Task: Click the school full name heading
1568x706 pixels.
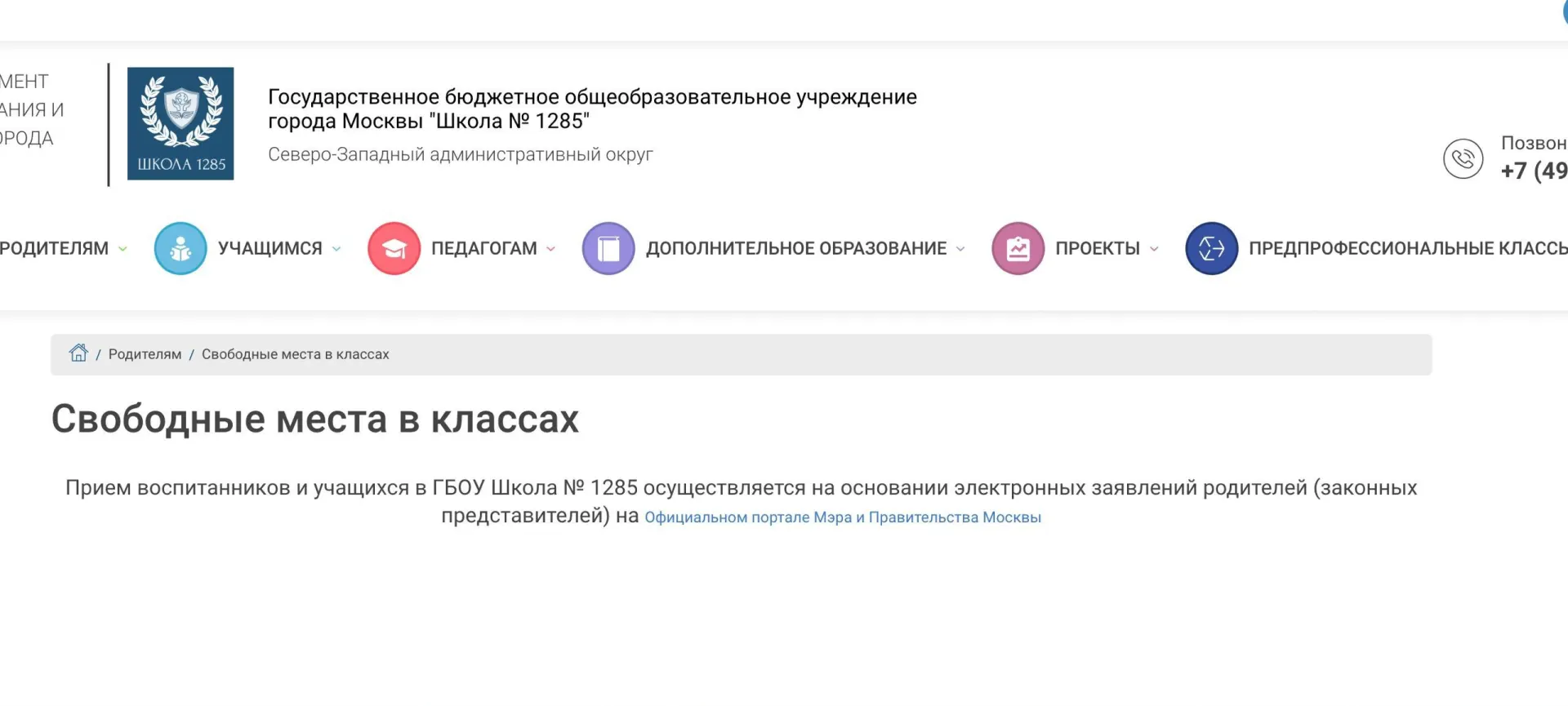Action: 592,109
